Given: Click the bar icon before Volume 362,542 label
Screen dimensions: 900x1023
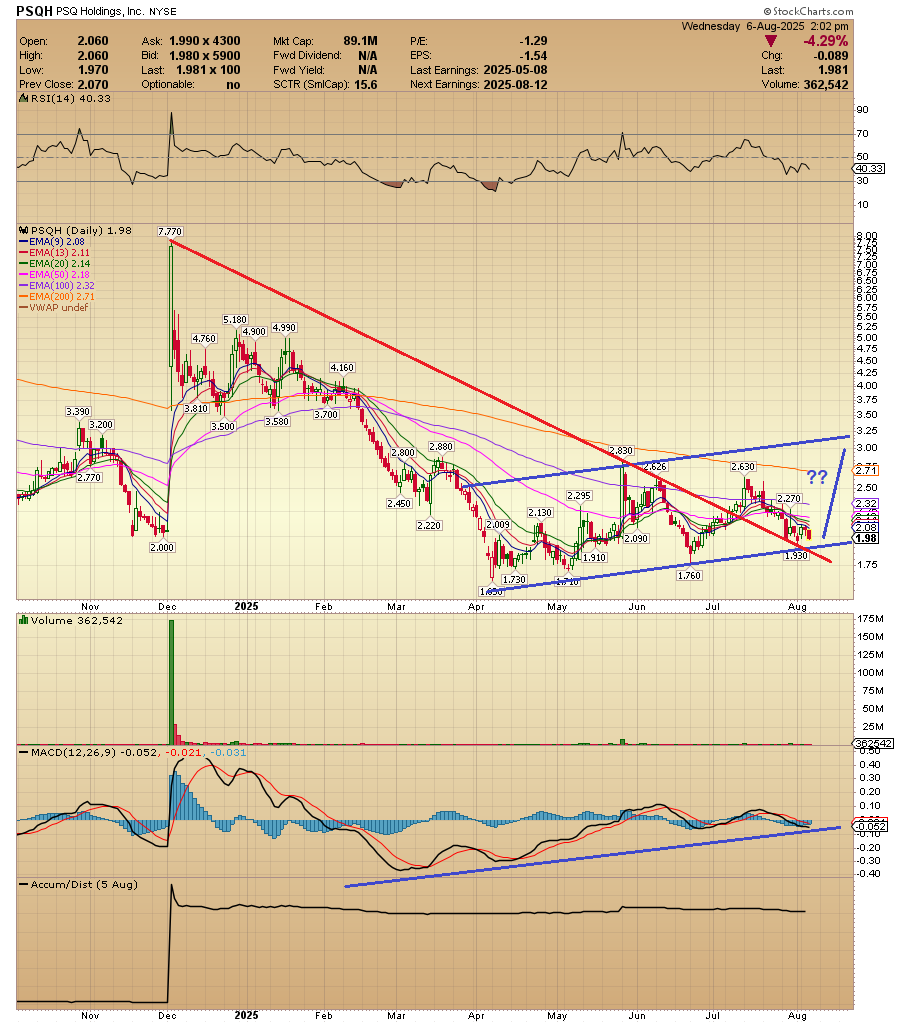Looking at the screenshot, I should click(x=23, y=620).
